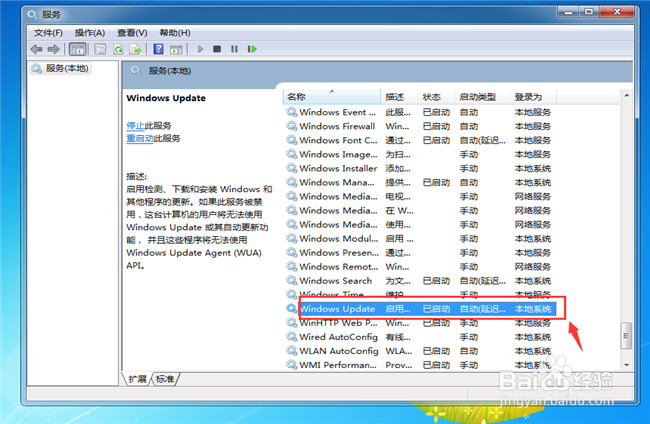Viewport: 650px width, 424px height.
Task: Click the Start Service play icon
Action: point(200,49)
